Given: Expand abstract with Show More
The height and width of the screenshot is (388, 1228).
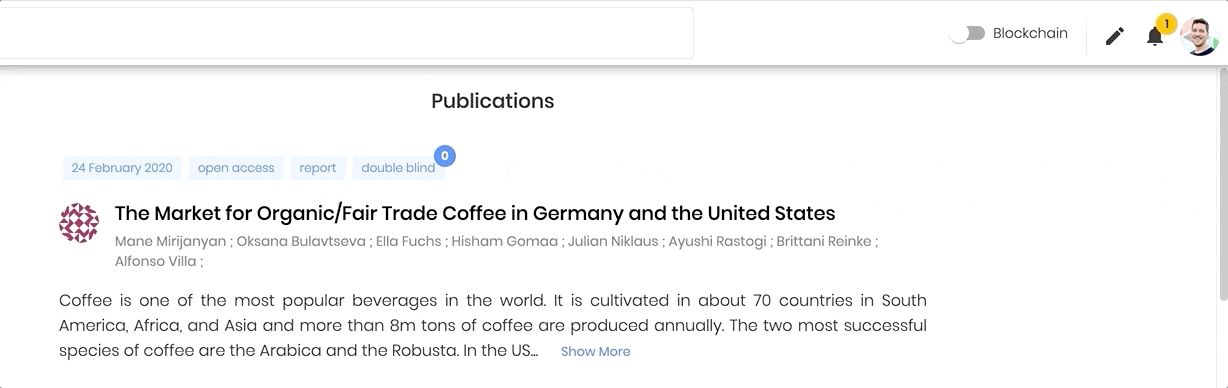Looking at the screenshot, I should pos(595,351).
